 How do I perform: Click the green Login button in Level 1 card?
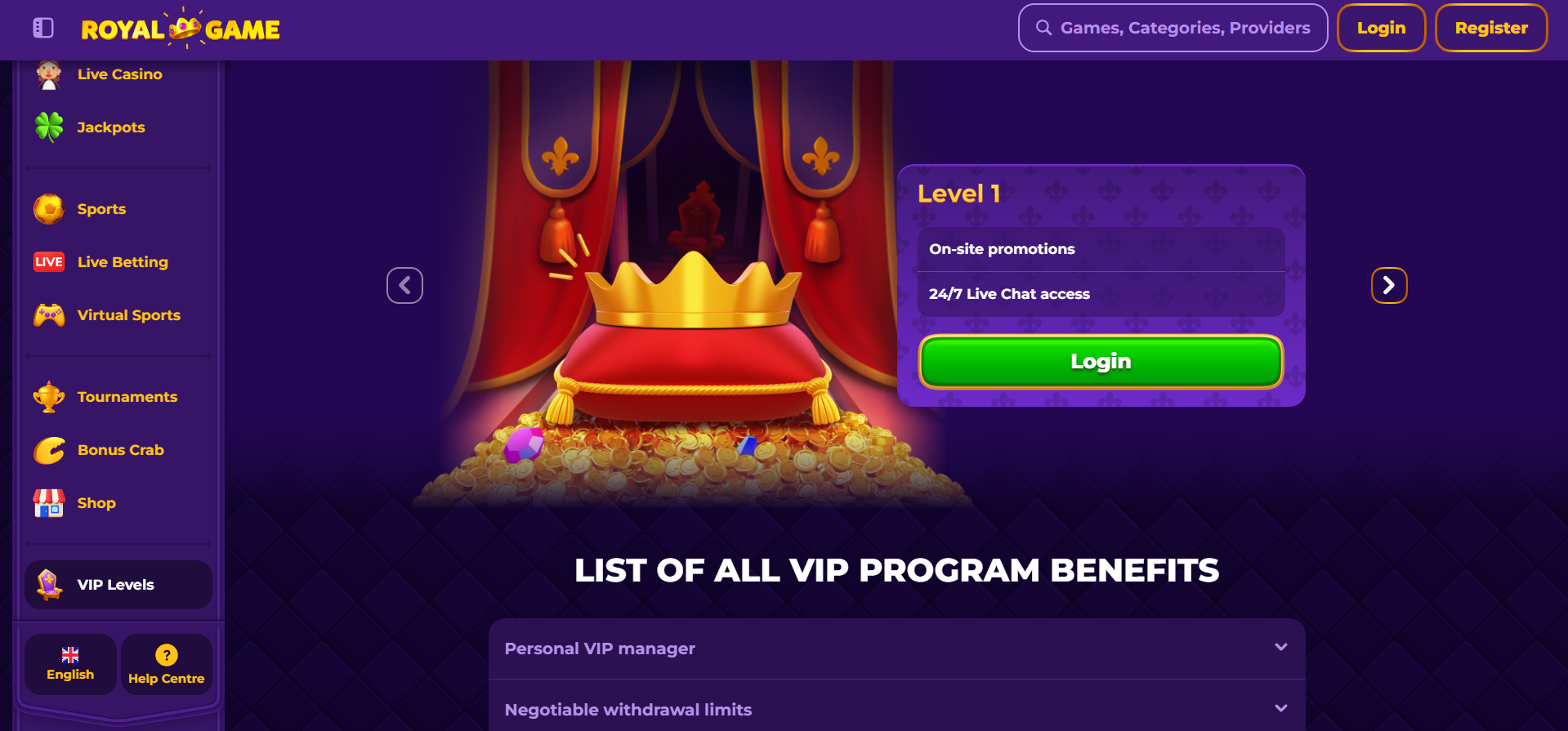1101,362
